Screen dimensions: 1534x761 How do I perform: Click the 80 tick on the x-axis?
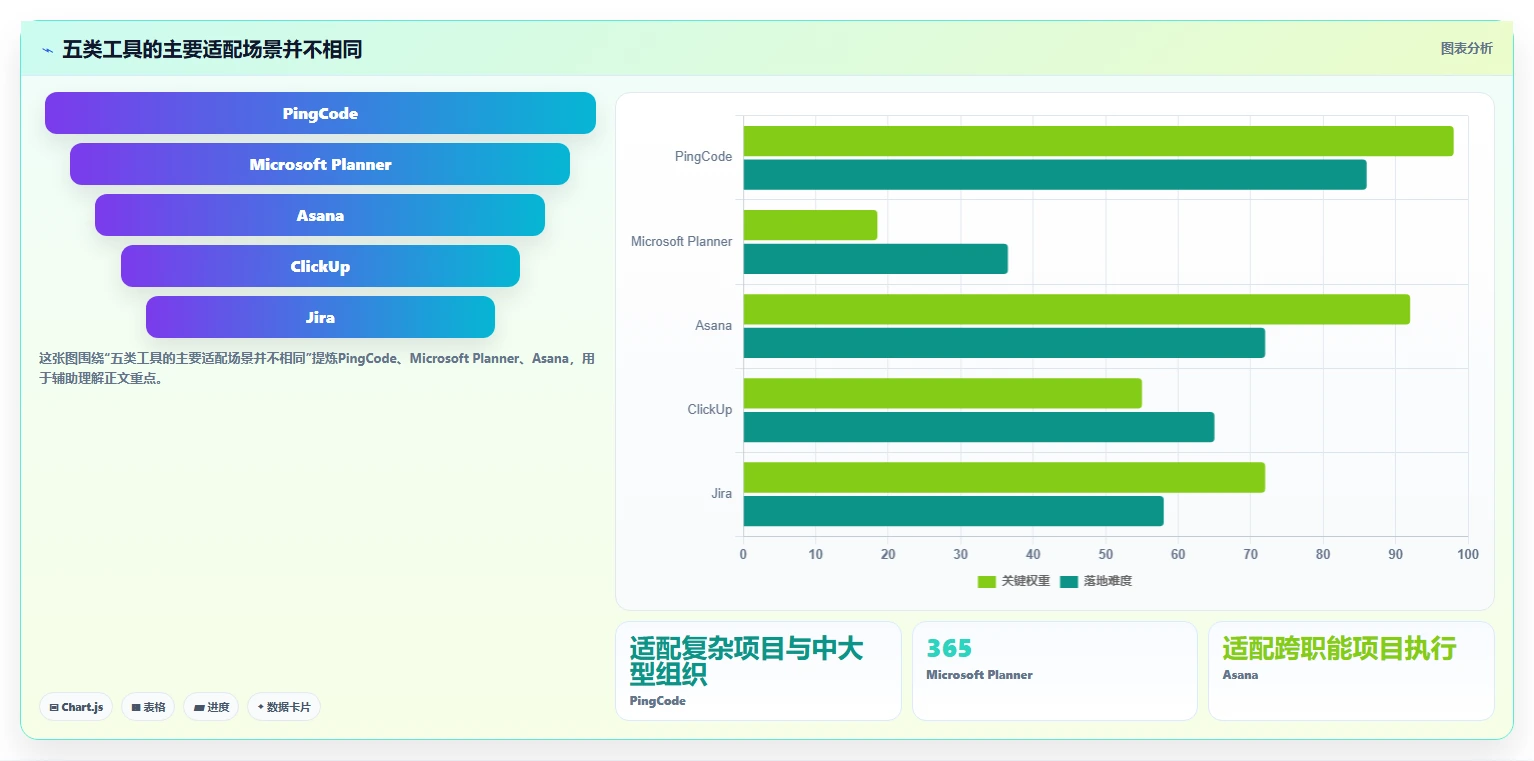[x=1323, y=554]
